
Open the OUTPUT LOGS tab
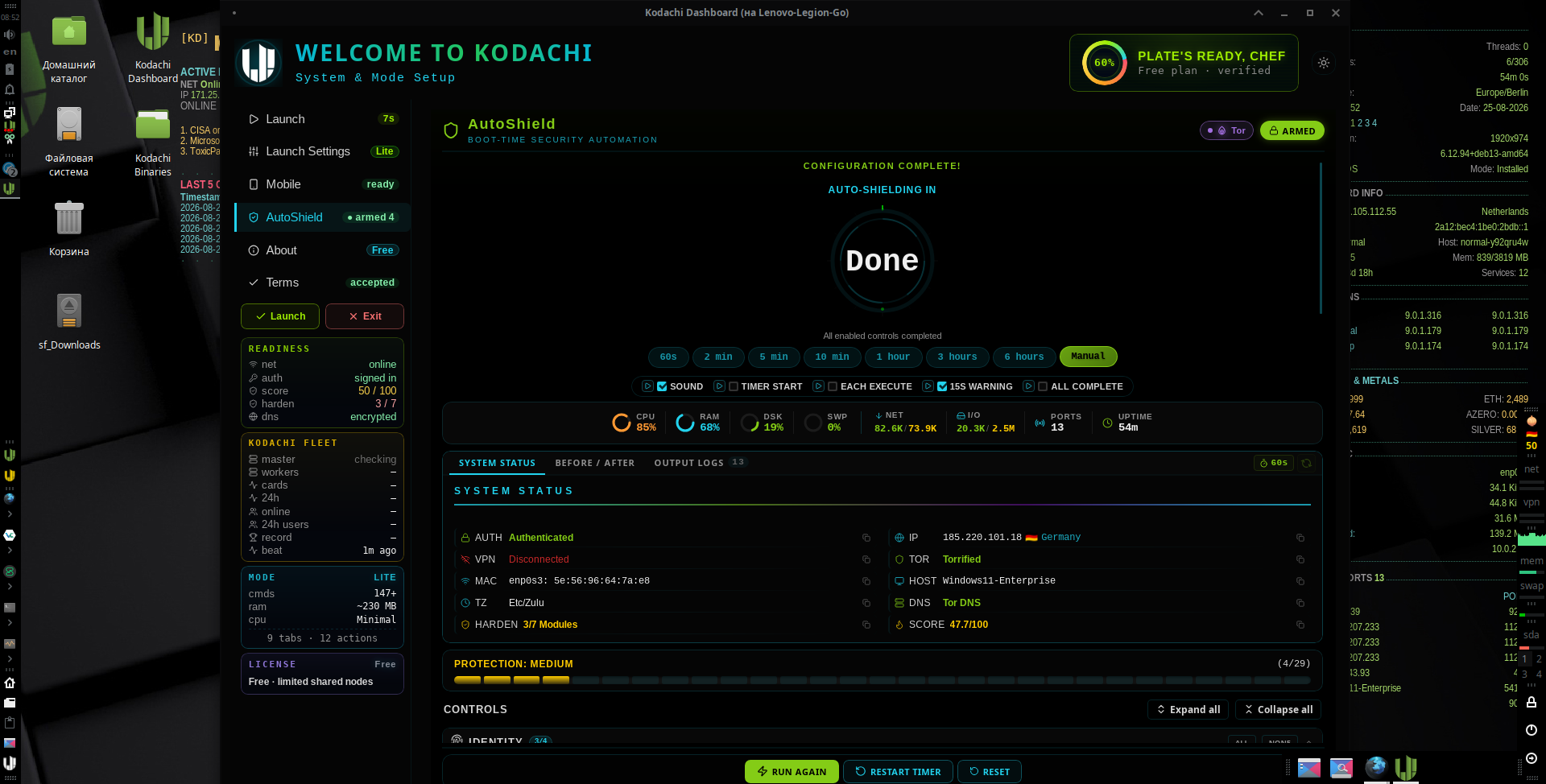[699, 463]
